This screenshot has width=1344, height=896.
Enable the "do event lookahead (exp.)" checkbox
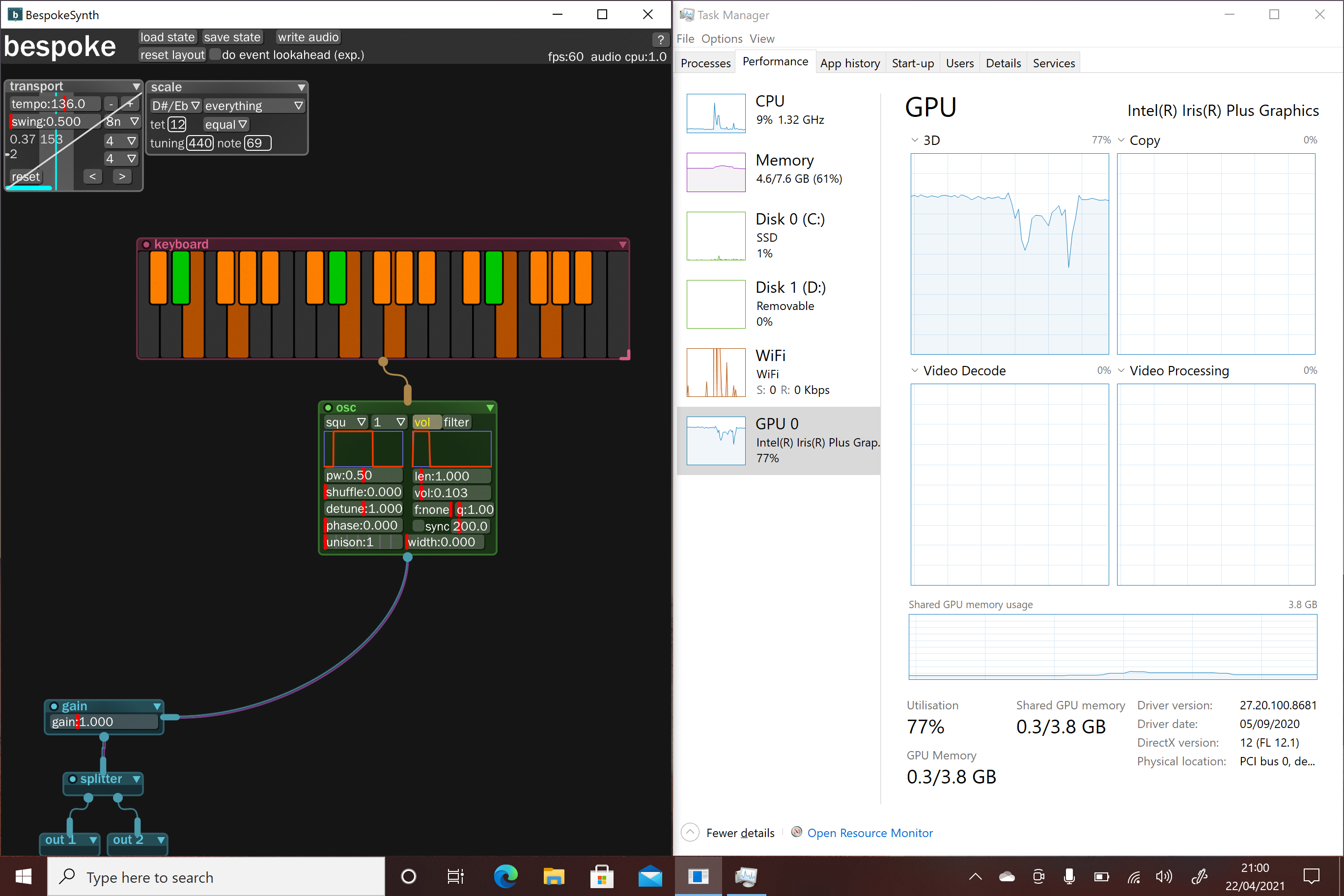pos(215,55)
